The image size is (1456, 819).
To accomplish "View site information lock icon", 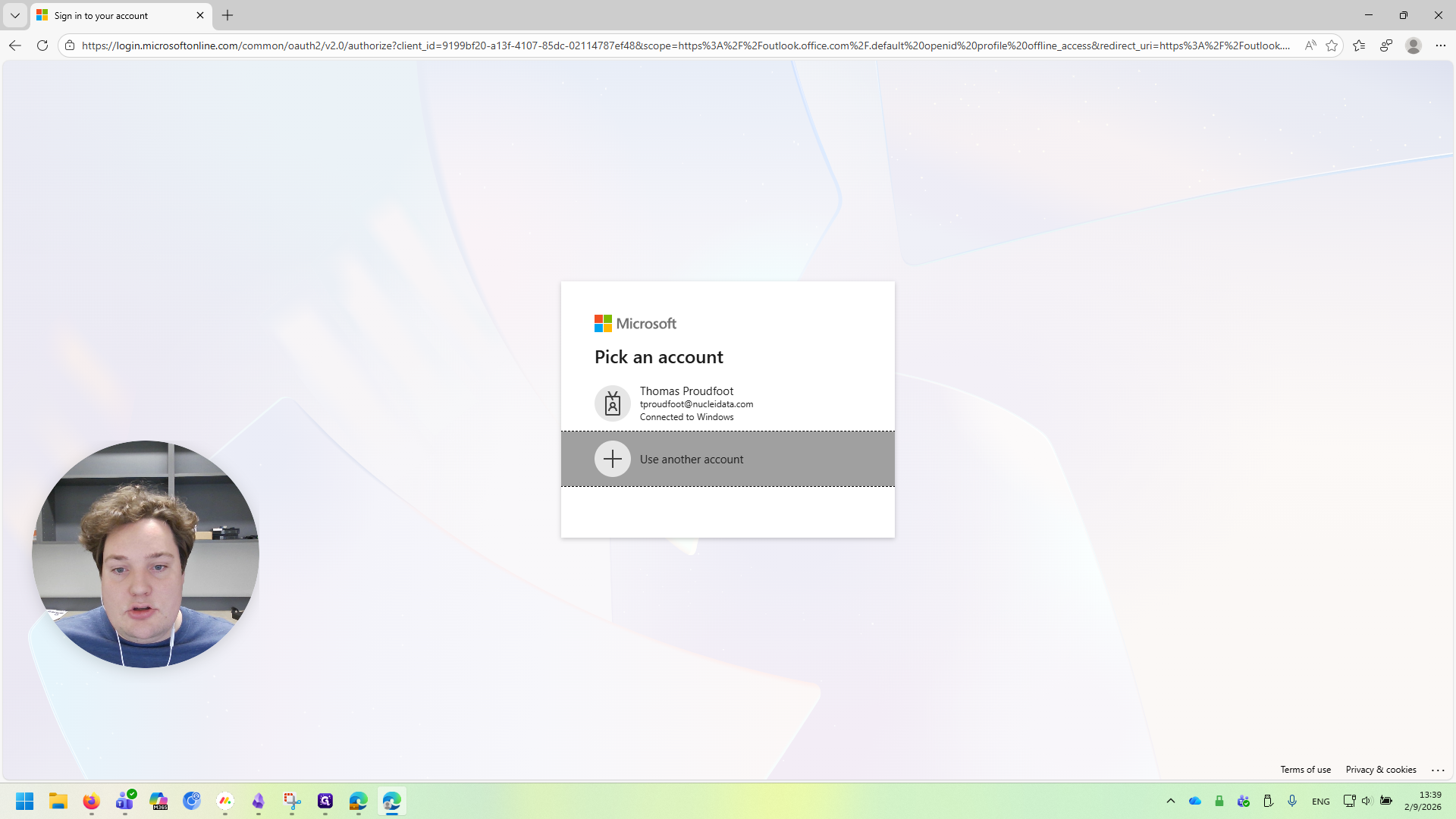I will coord(70,45).
